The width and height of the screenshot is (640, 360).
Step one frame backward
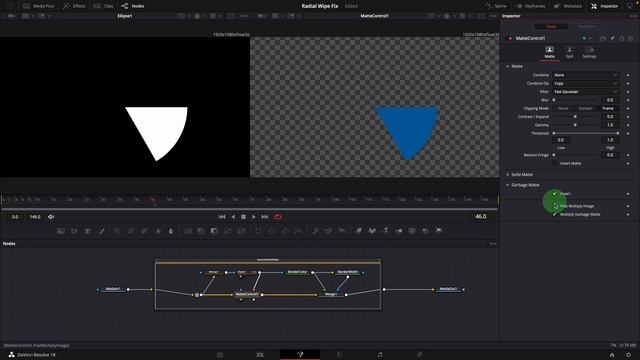click(x=233, y=217)
